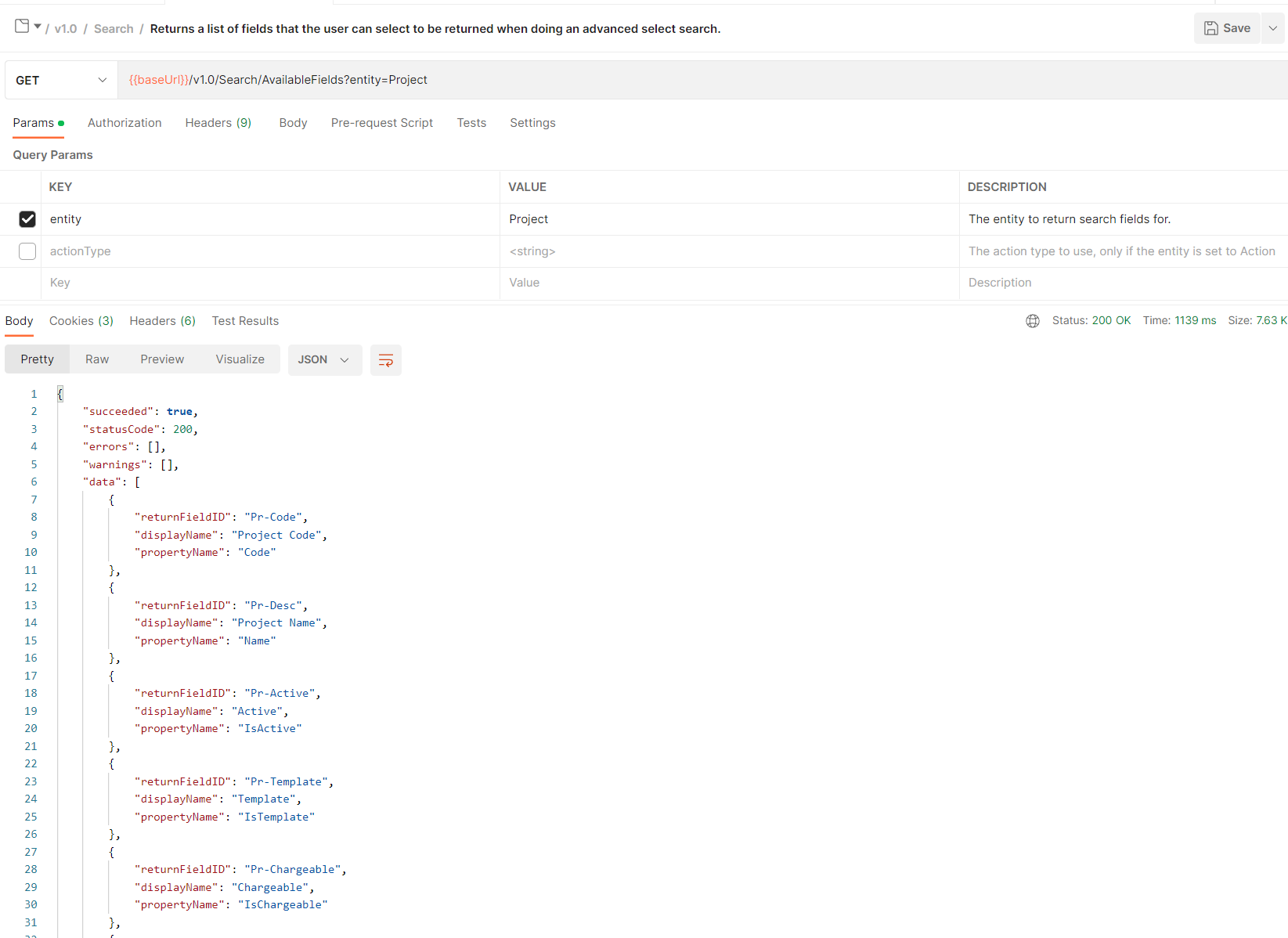Uncheck the entity query parameter

pos(27,219)
